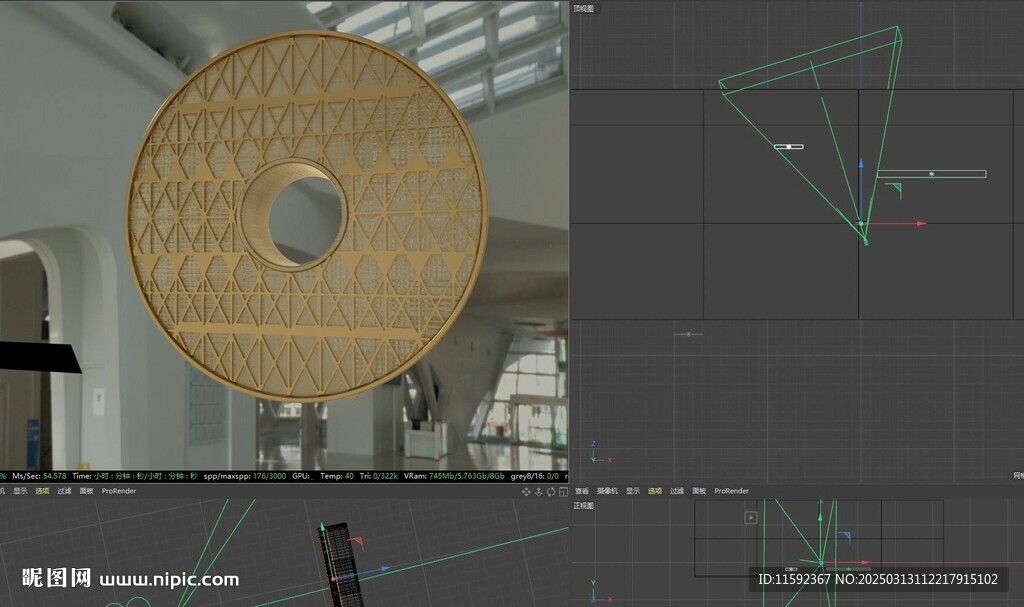
Task: Select the red X-axis arrow in top view
Action: coord(921,223)
